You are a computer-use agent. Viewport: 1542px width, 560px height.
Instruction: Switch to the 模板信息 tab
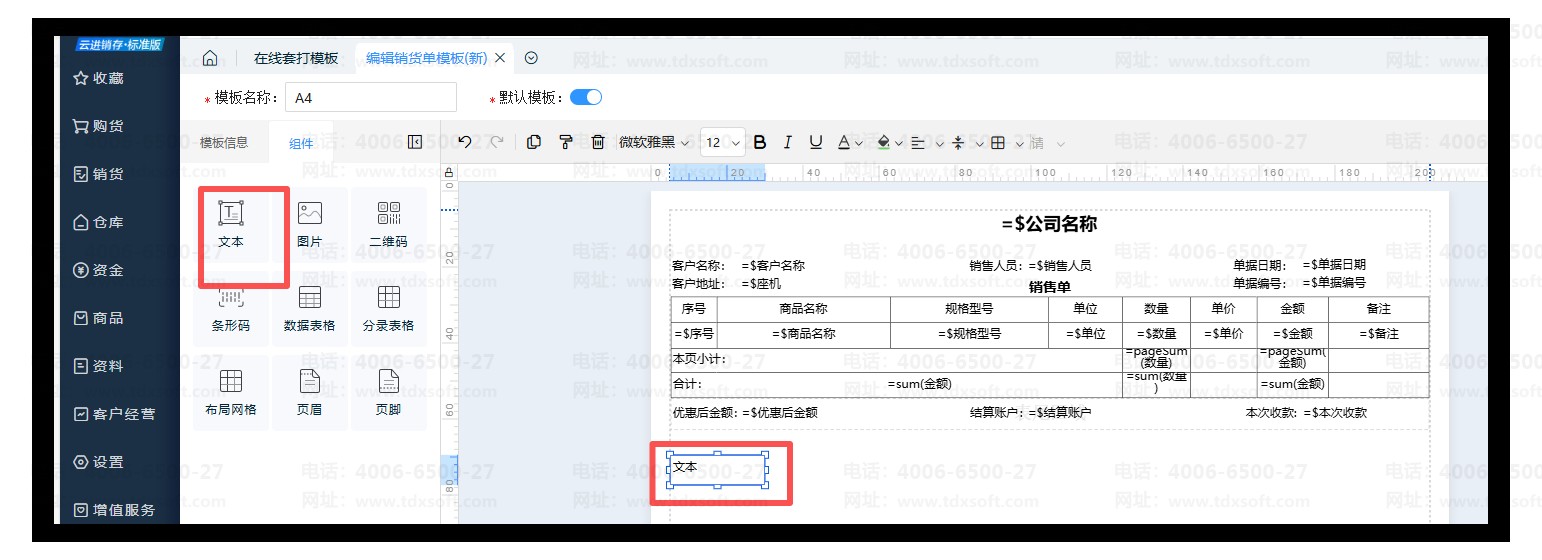coord(224,143)
